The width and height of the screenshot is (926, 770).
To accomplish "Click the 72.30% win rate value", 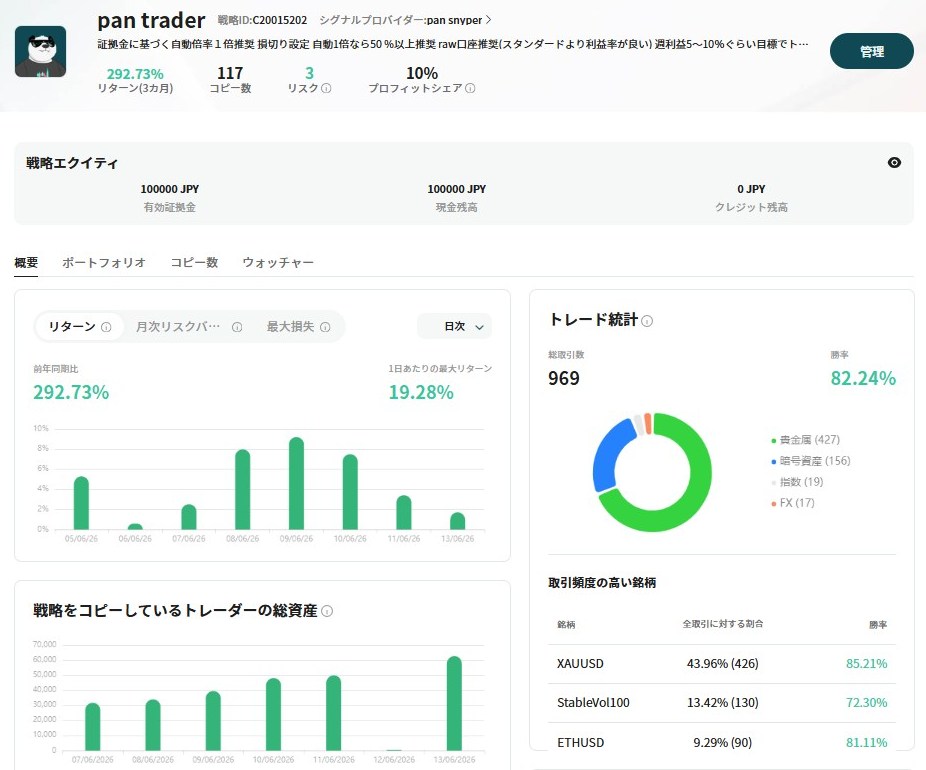I will (x=866, y=703).
